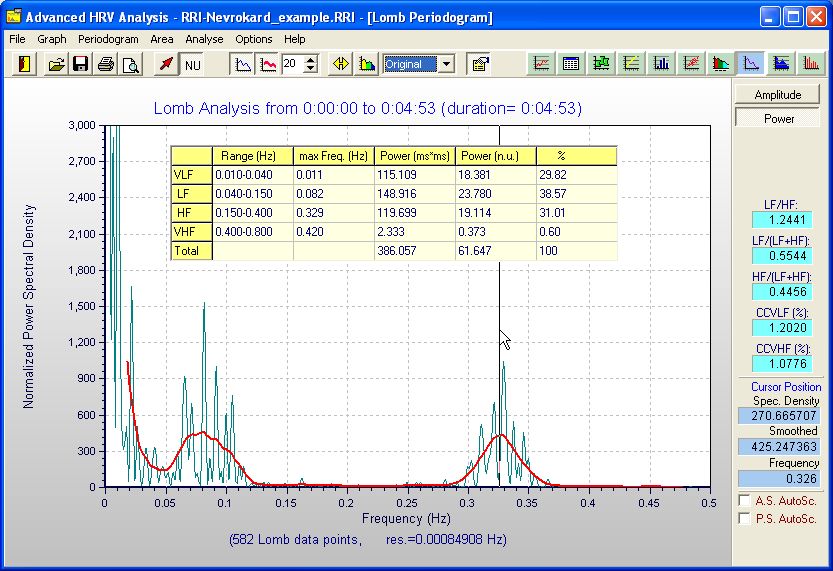Click the exit door icon in toolbar
This screenshot has width=833, height=571.
pyautogui.click(x=25, y=64)
